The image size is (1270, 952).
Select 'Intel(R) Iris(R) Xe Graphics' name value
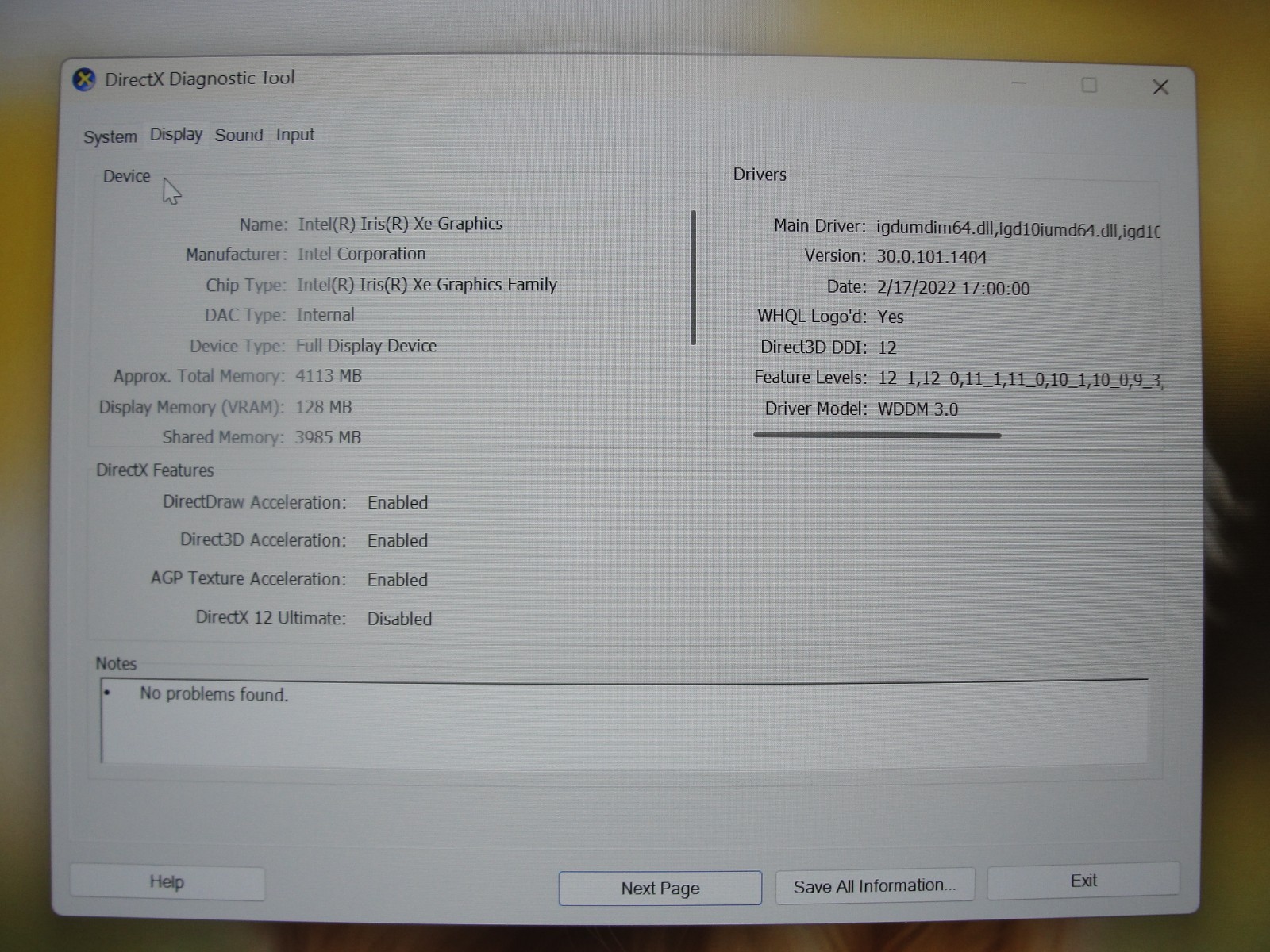pos(400,224)
